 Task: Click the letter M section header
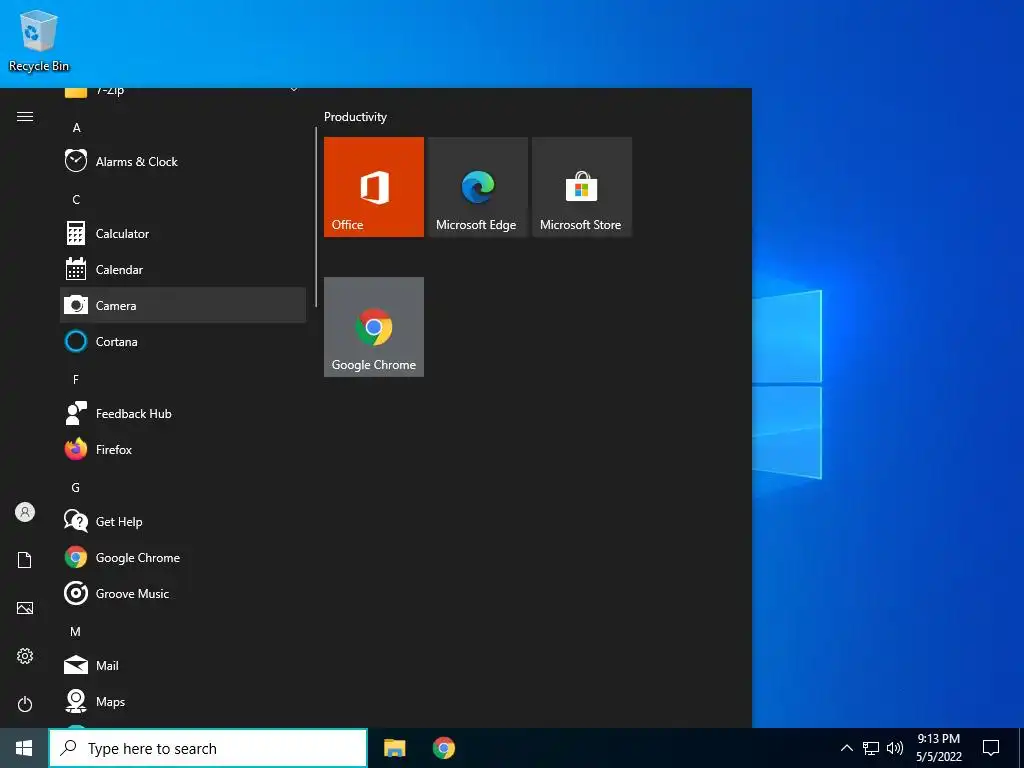[76, 632]
